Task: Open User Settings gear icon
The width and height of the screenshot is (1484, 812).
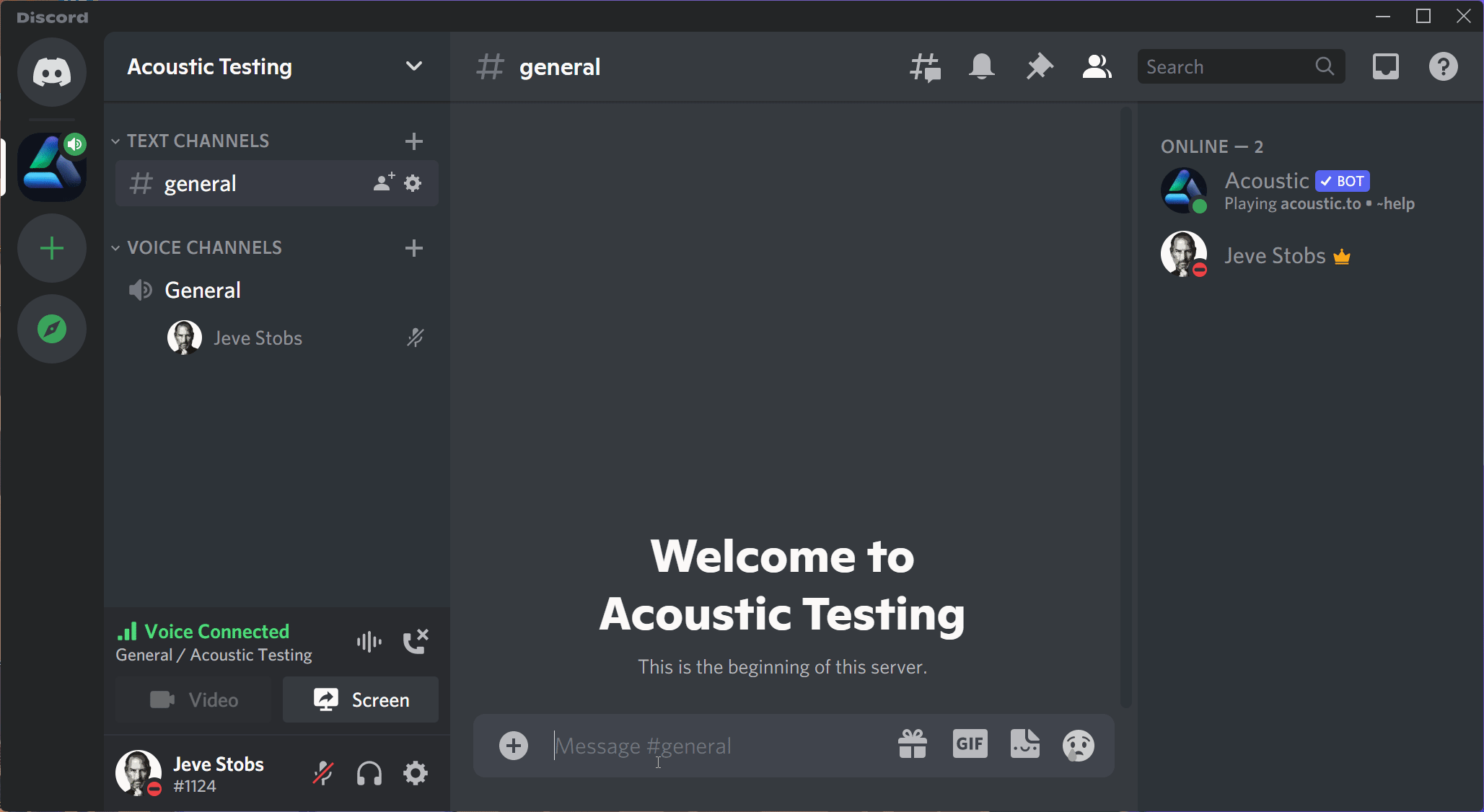Action: 416,774
